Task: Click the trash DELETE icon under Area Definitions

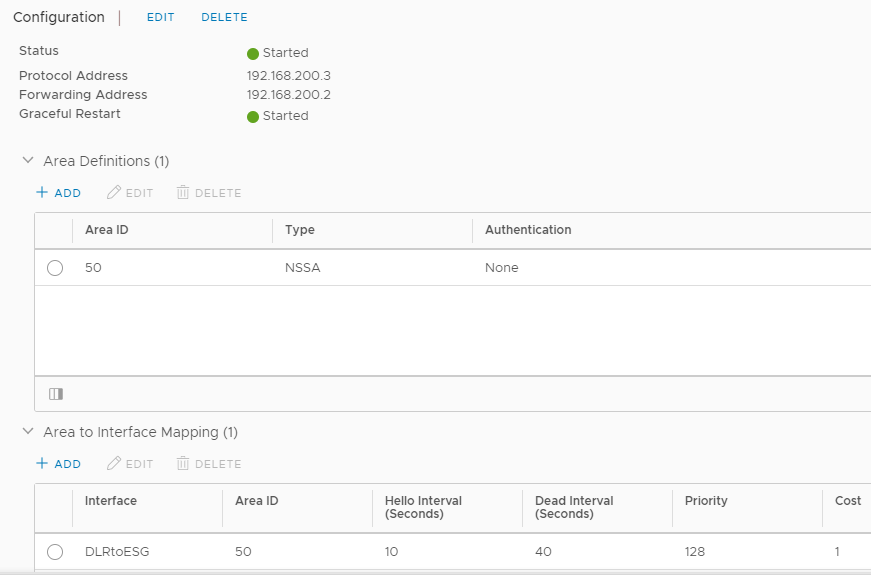Action: tap(183, 192)
